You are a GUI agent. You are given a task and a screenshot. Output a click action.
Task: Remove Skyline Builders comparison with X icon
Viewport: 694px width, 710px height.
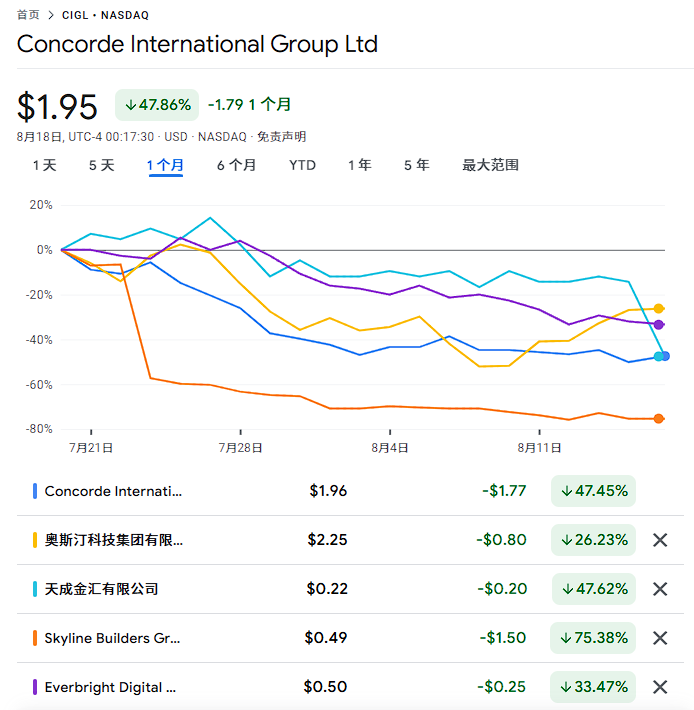(660, 638)
